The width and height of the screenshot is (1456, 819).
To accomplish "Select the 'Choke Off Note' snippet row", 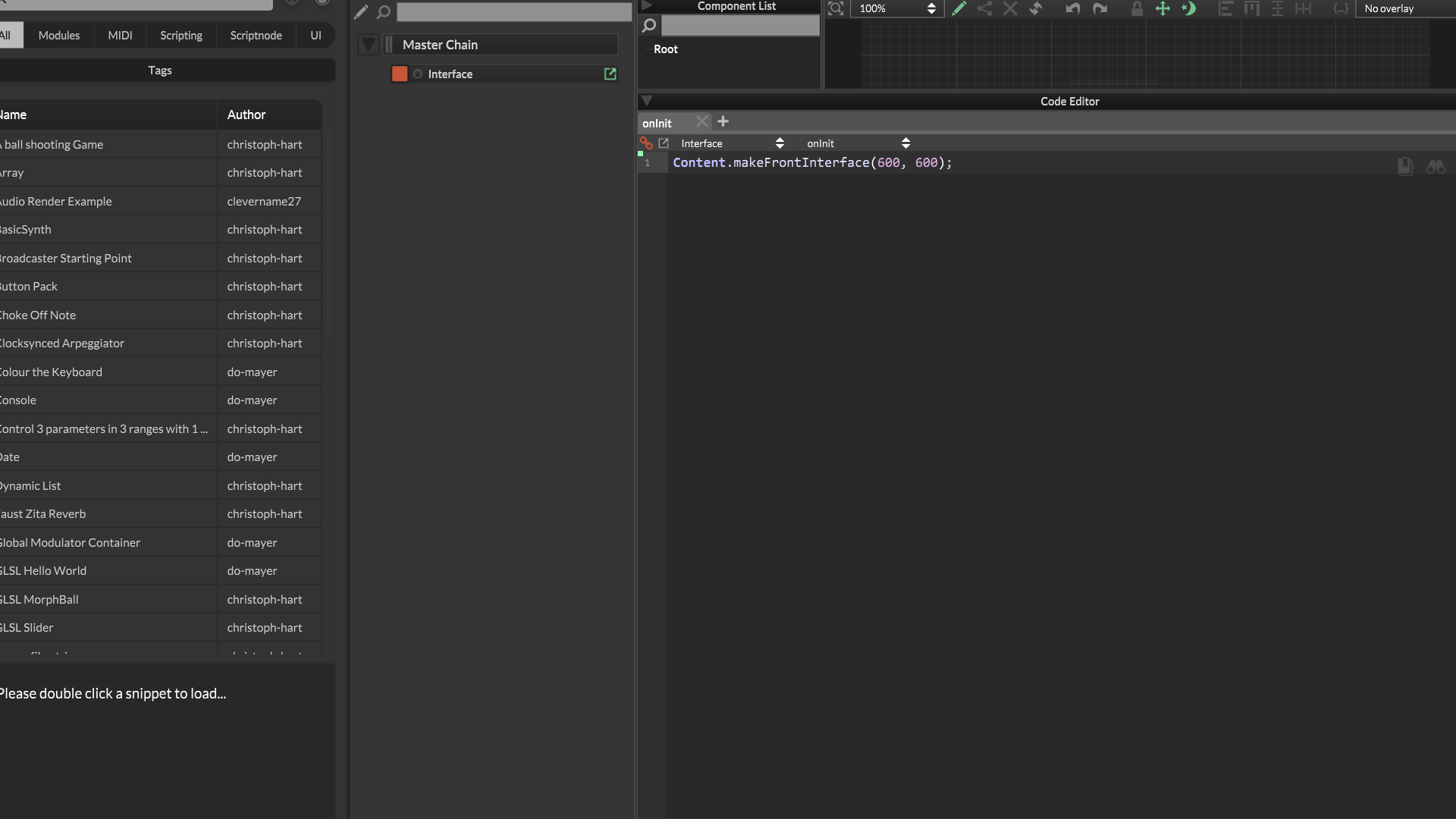I will pyautogui.click(x=161, y=315).
